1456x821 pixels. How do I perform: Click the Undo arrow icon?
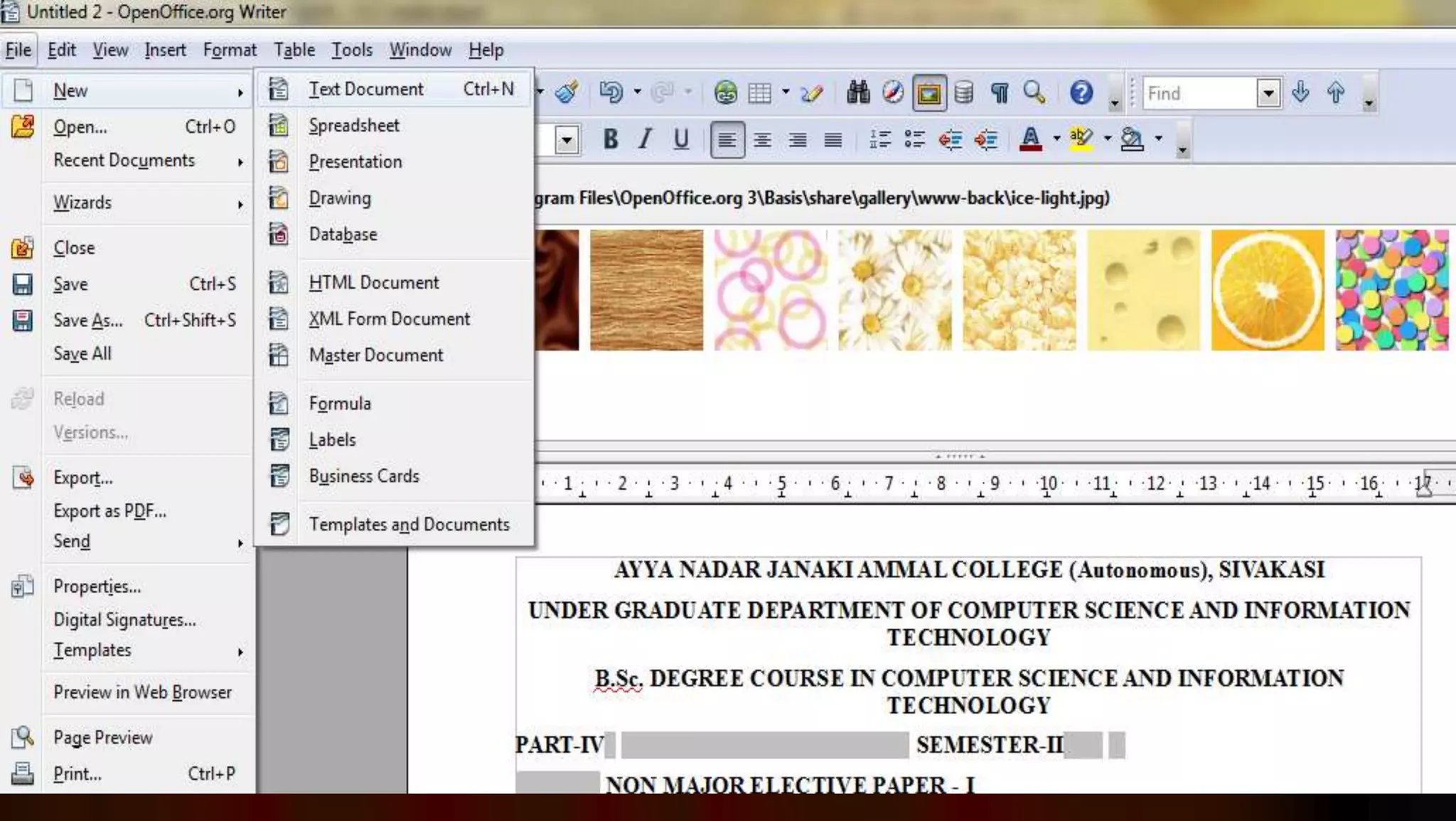tap(611, 92)
